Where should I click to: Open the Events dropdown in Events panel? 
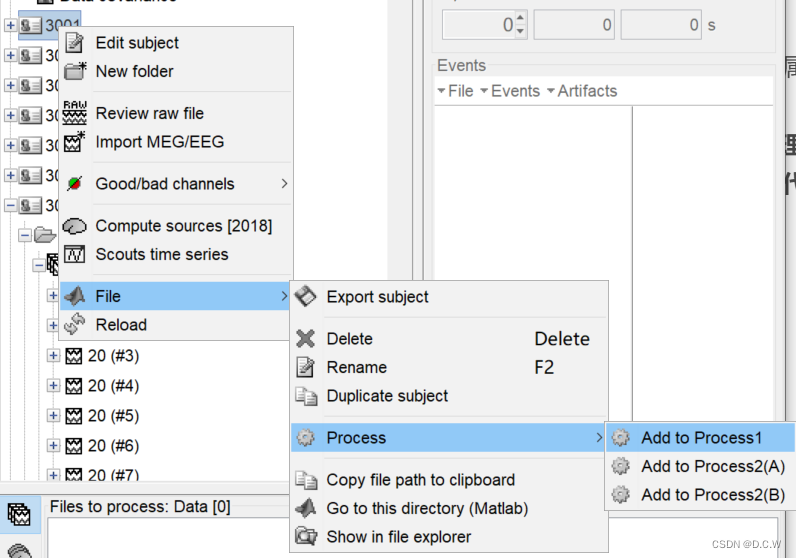click(510, 91)
